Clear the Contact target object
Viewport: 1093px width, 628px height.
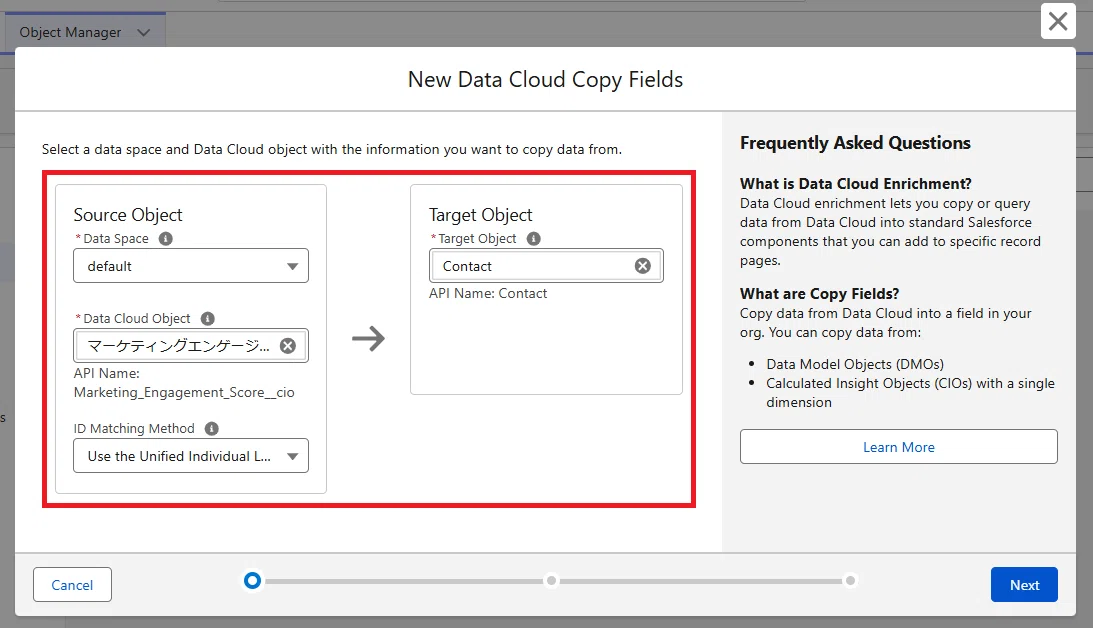click(x=643, y=266)
